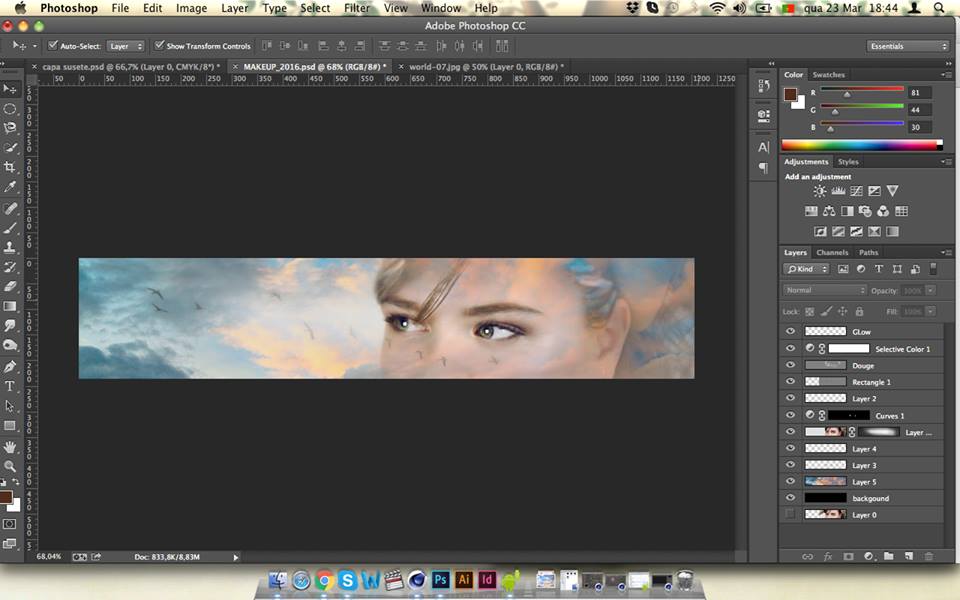Open the Normal blend mode dropdown
Viewport: 960px width, 600px height.
coord(826,290)
